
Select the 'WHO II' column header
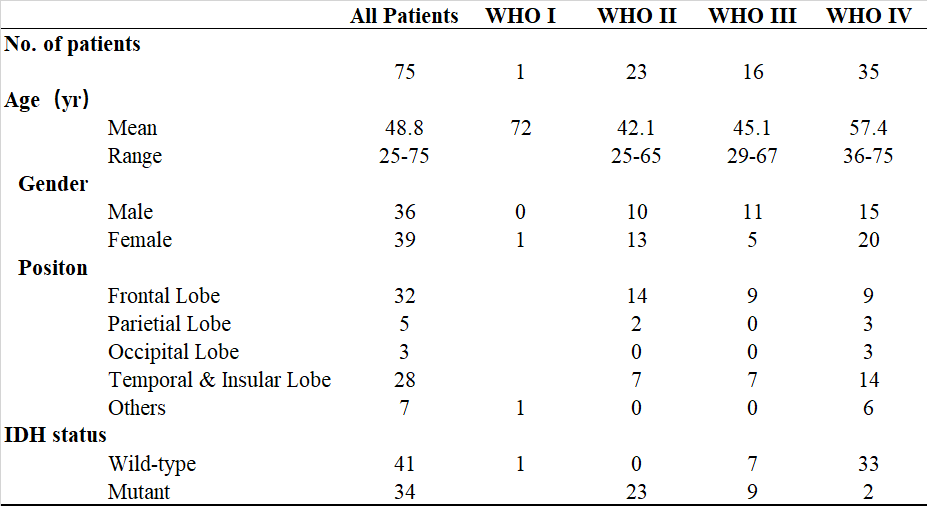[x=636, y=16]
